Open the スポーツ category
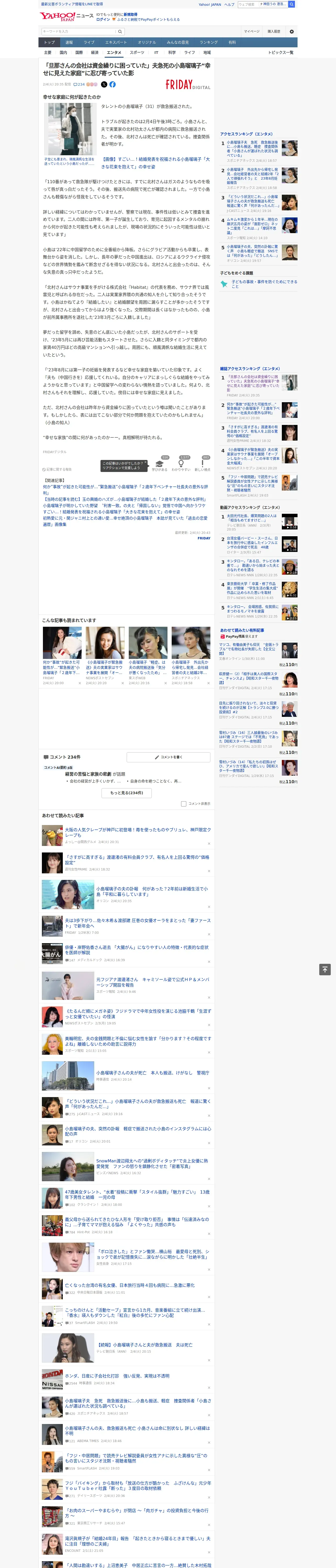The image size is (336, 1568). coord(137,52)
